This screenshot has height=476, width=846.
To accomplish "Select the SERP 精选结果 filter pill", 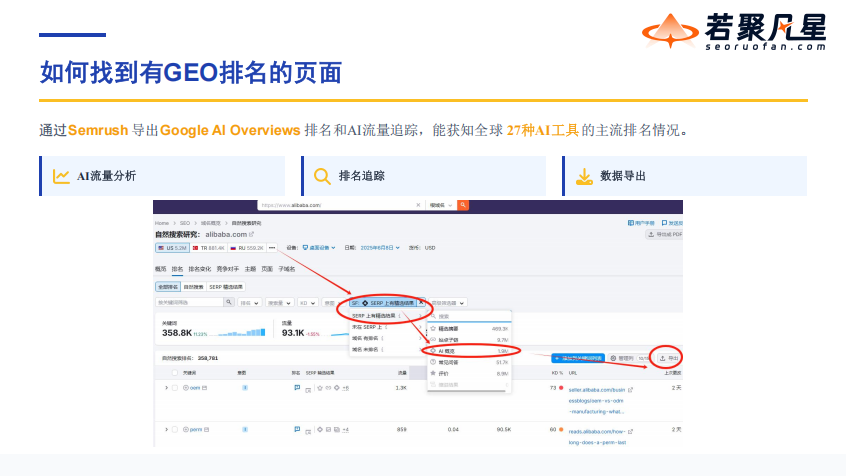I will tap(226, 287).
